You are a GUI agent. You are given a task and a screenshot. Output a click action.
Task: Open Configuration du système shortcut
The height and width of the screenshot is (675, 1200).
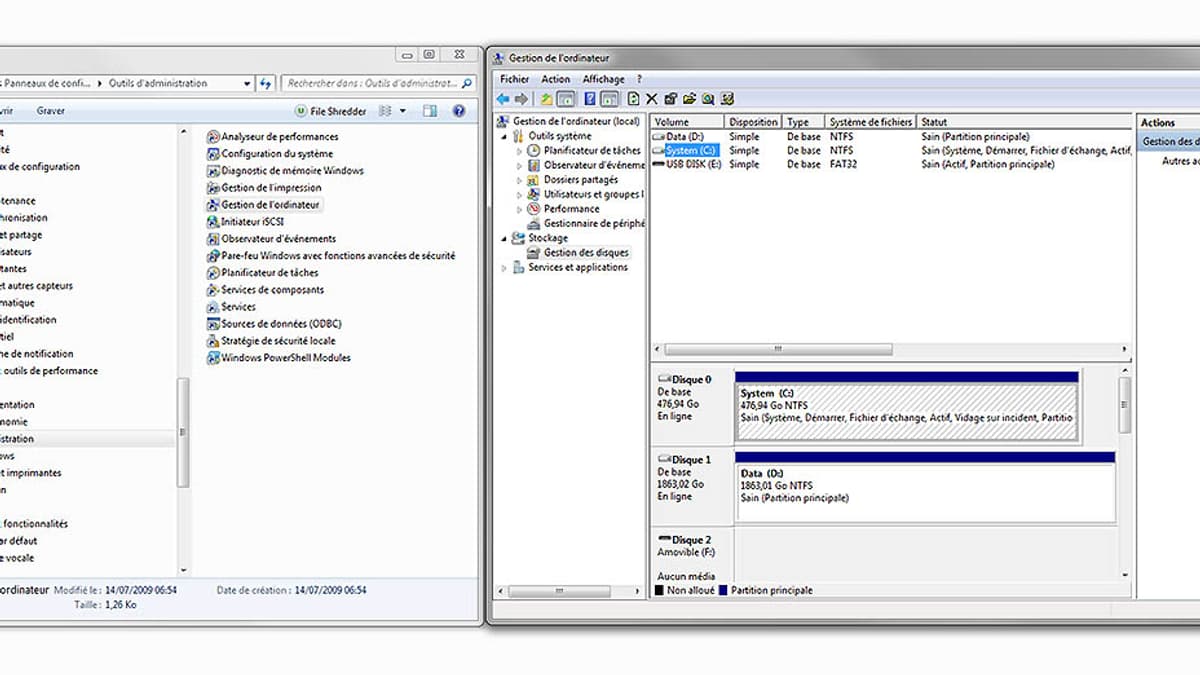tap(270, 154)
